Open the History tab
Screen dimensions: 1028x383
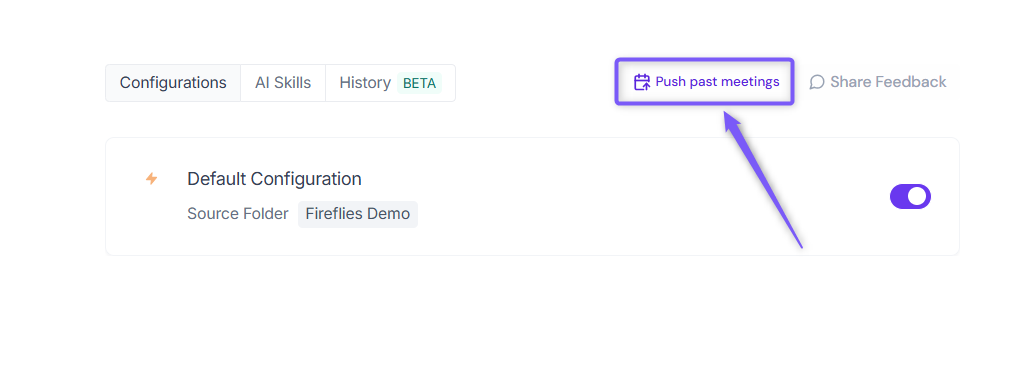[390, 83]
